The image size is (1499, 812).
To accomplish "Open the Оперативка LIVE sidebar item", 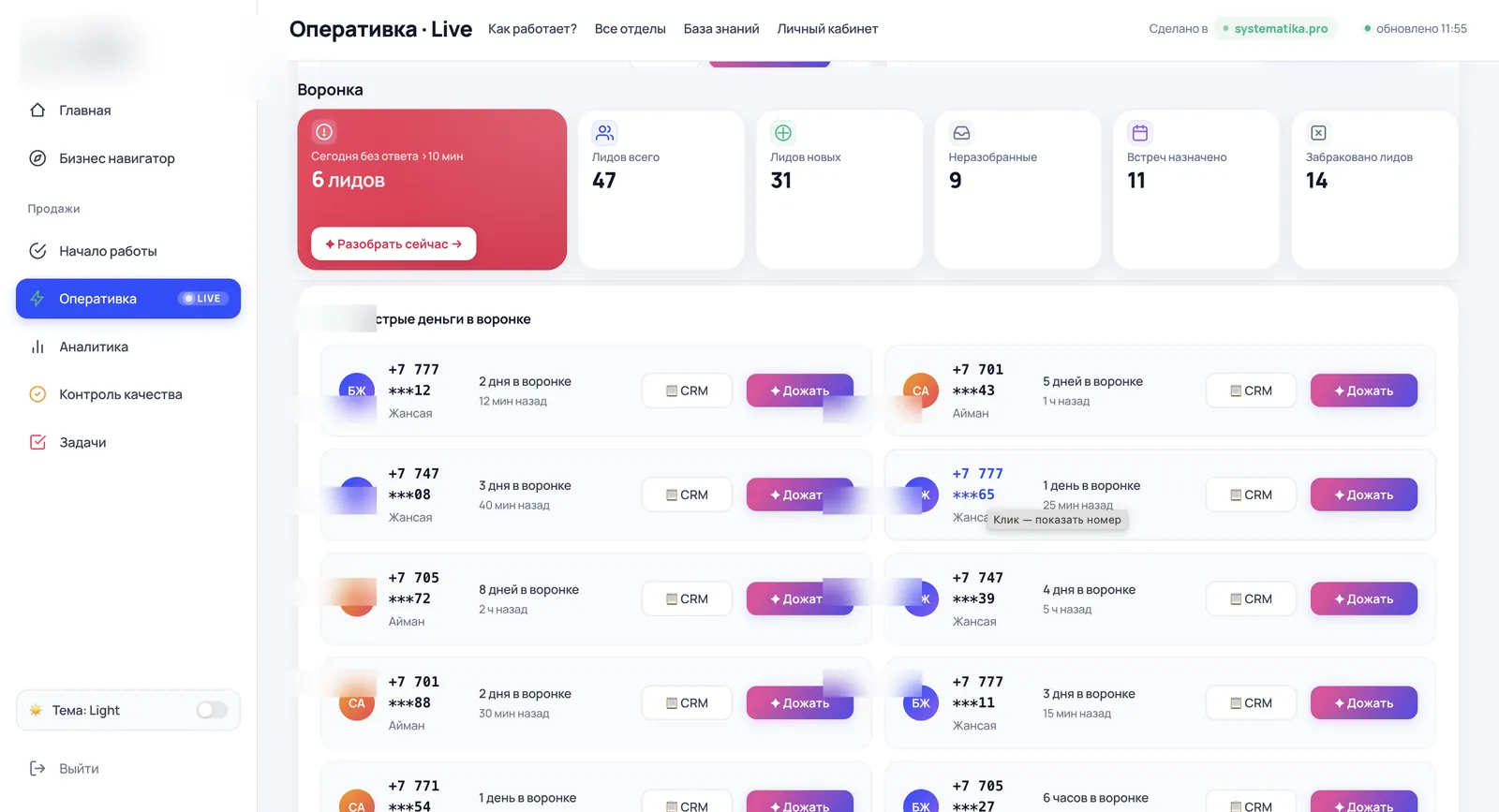I will (x=128, y=299).
